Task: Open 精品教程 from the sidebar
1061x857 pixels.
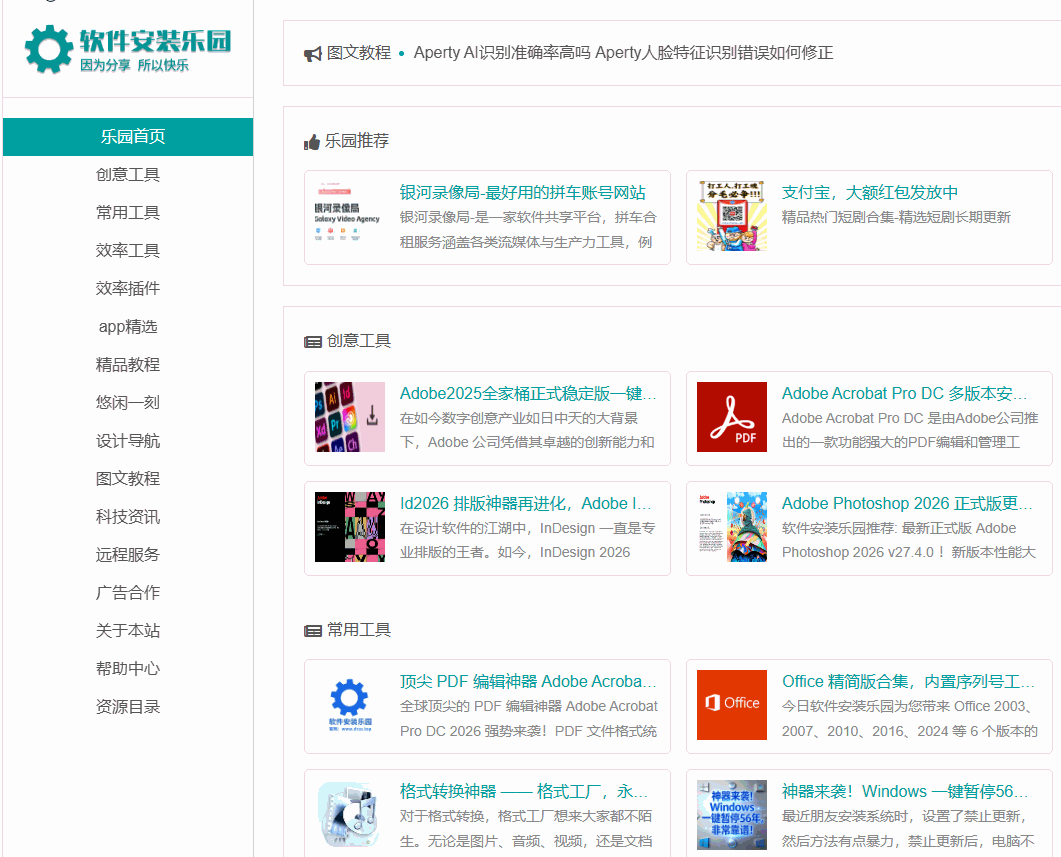Action: coord(128,365)
